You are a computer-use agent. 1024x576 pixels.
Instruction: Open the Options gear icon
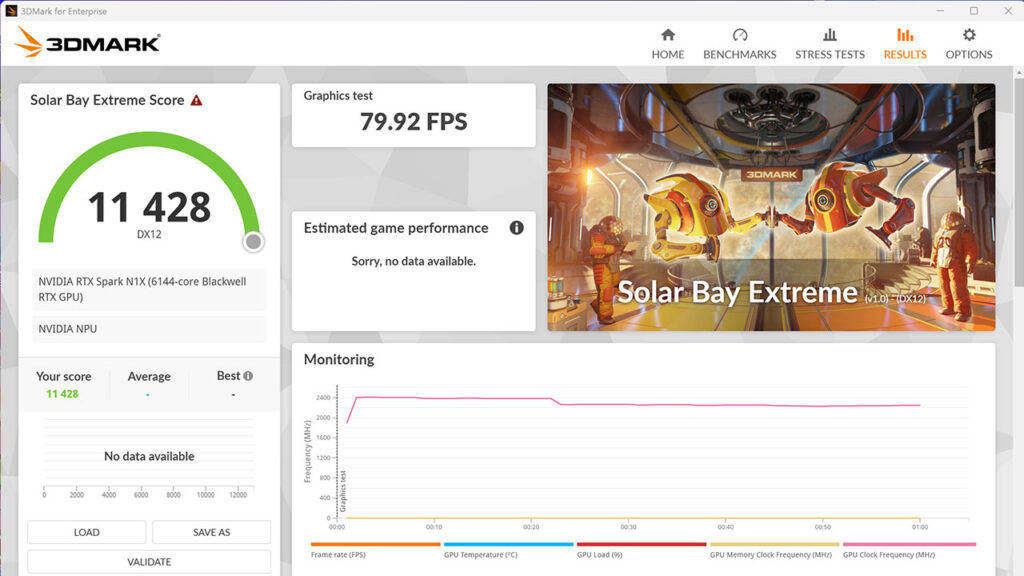968,35
